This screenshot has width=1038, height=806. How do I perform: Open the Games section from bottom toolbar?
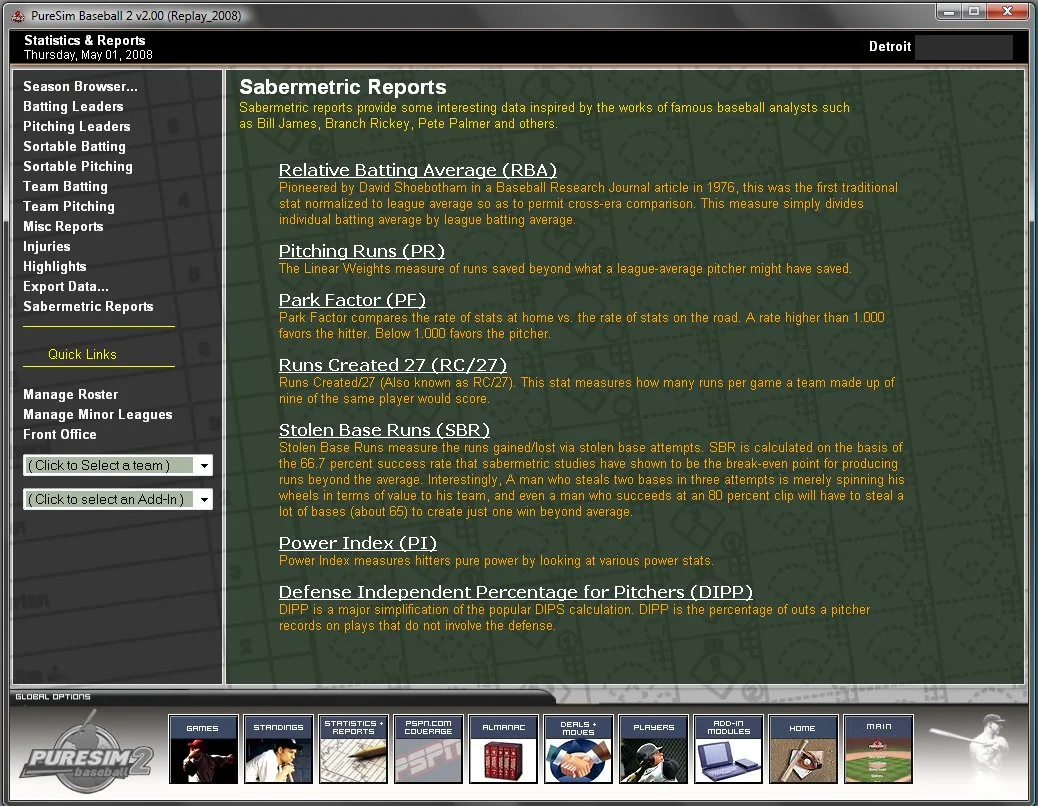(203, 748)
